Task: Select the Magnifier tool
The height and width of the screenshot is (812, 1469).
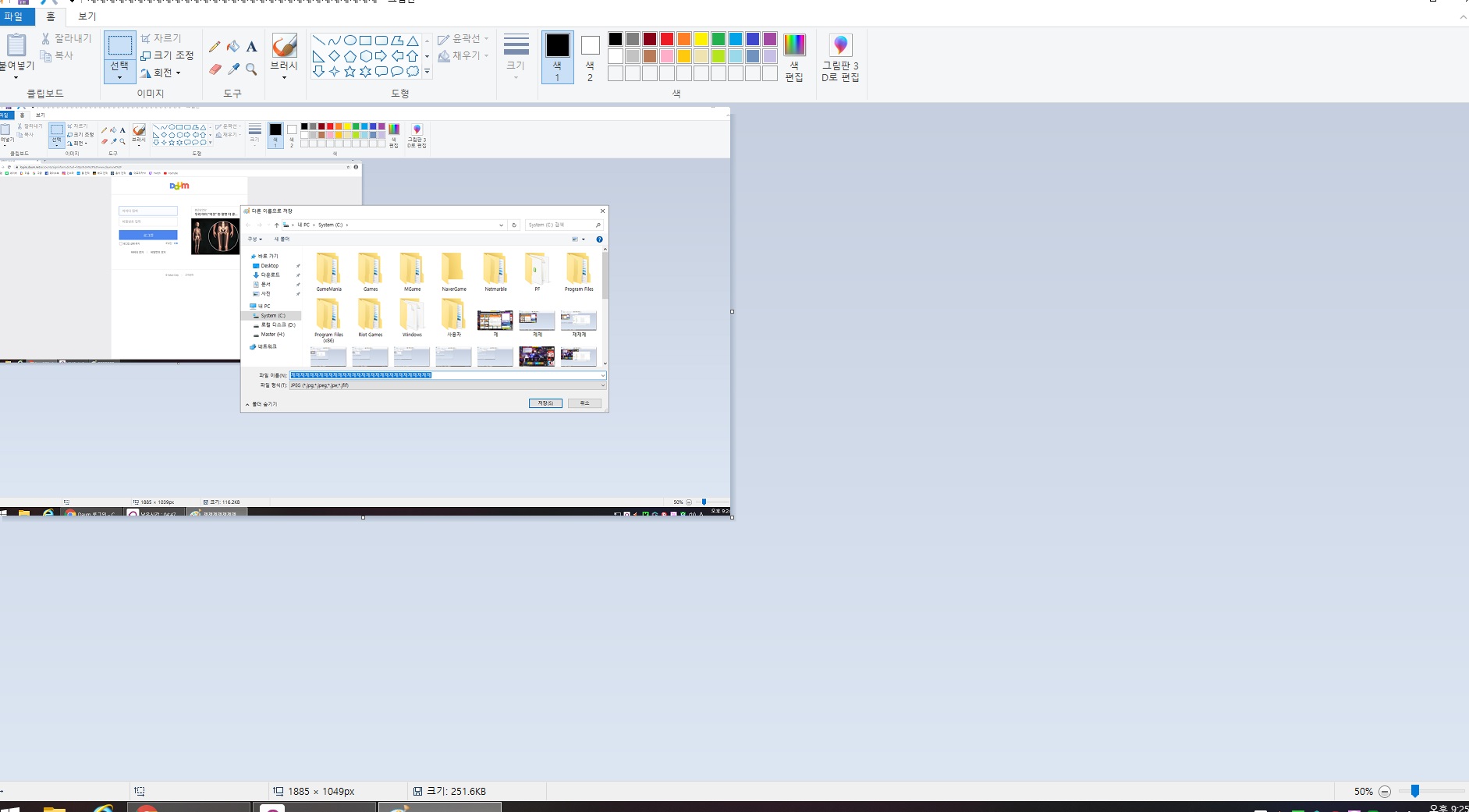Action: point(251,69)
